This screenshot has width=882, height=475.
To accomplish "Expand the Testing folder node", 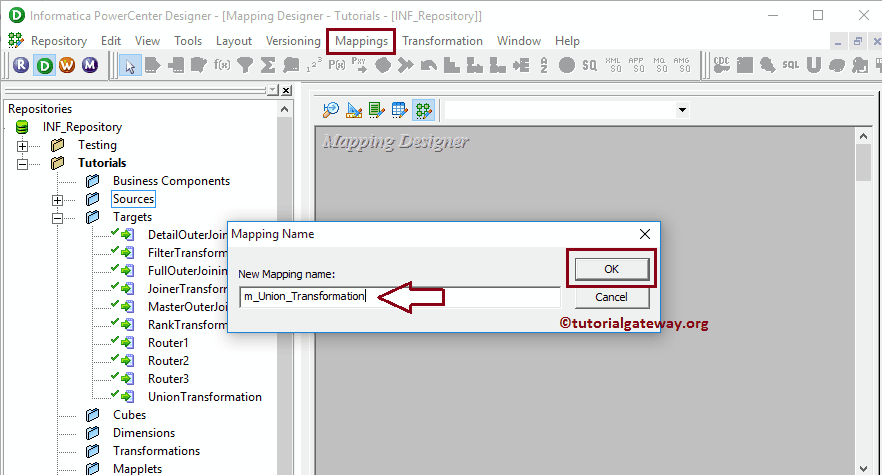I will point(22,146).
